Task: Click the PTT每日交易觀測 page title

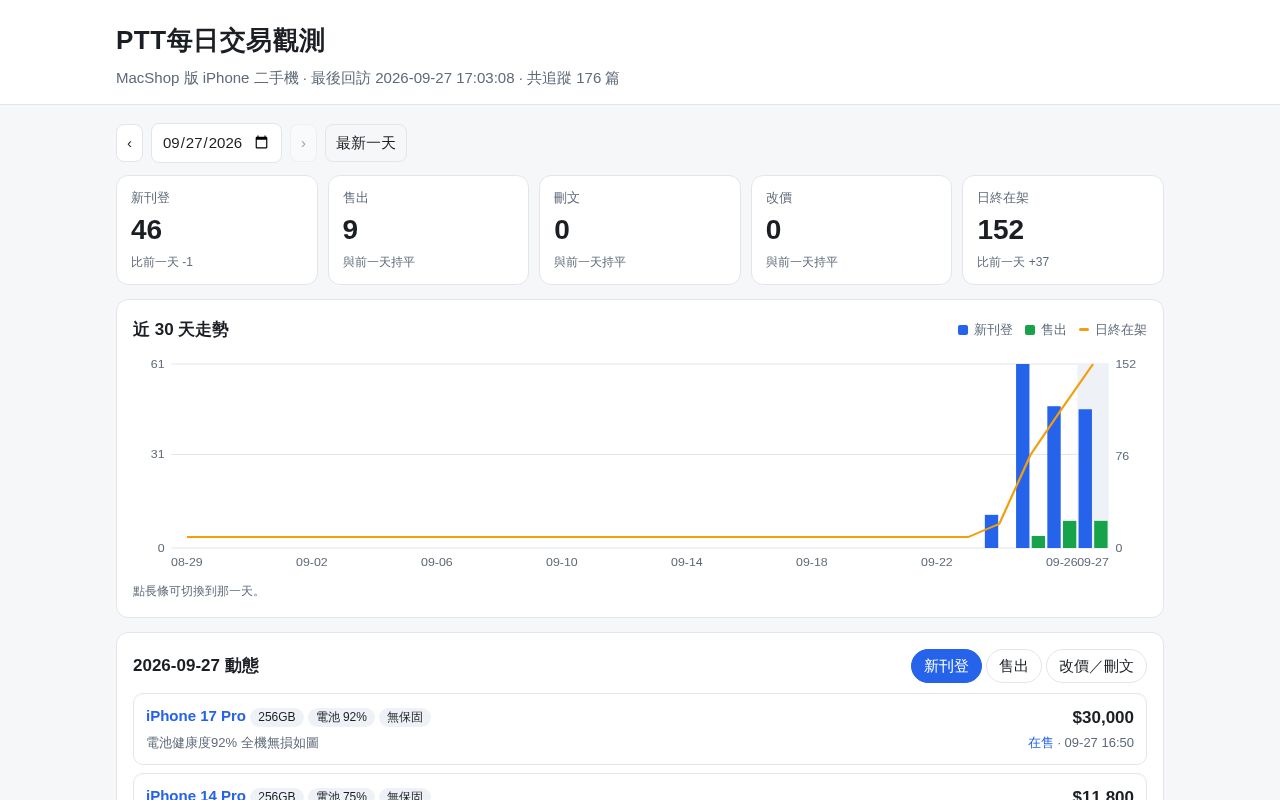Action: point(220,41)
